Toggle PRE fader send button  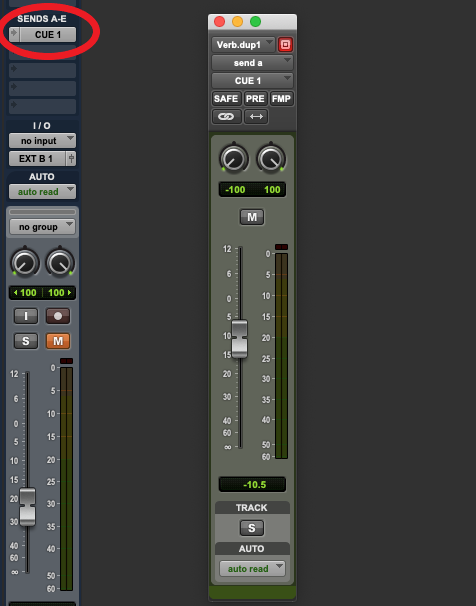point(255,99)
